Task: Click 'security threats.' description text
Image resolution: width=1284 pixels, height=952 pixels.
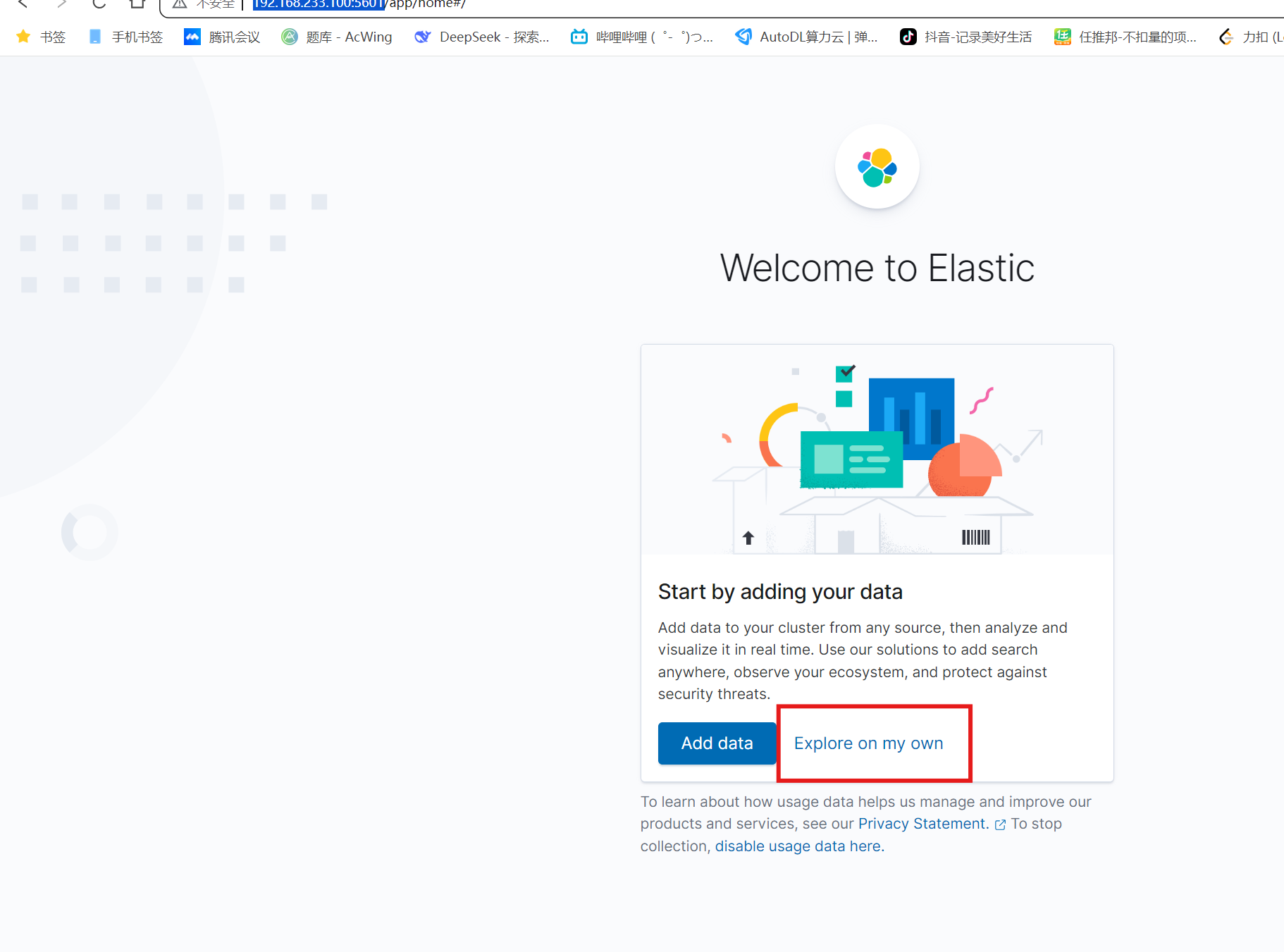Action: click(714, 694)
